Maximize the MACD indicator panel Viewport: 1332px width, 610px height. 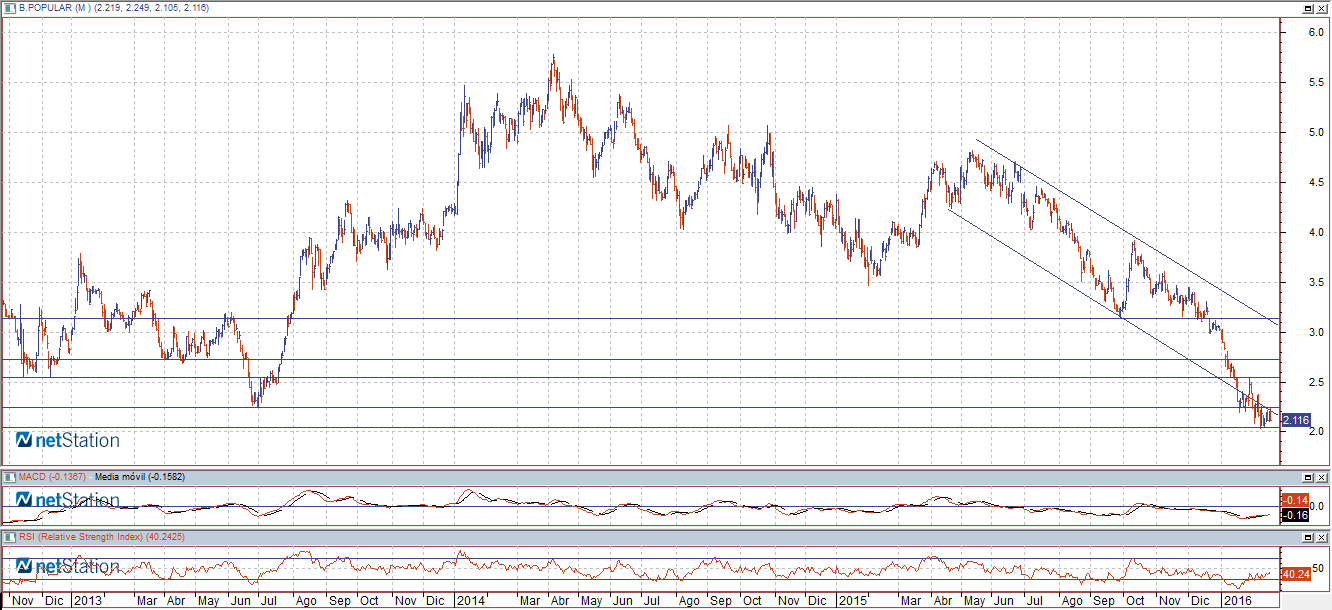click(1308, 477)
